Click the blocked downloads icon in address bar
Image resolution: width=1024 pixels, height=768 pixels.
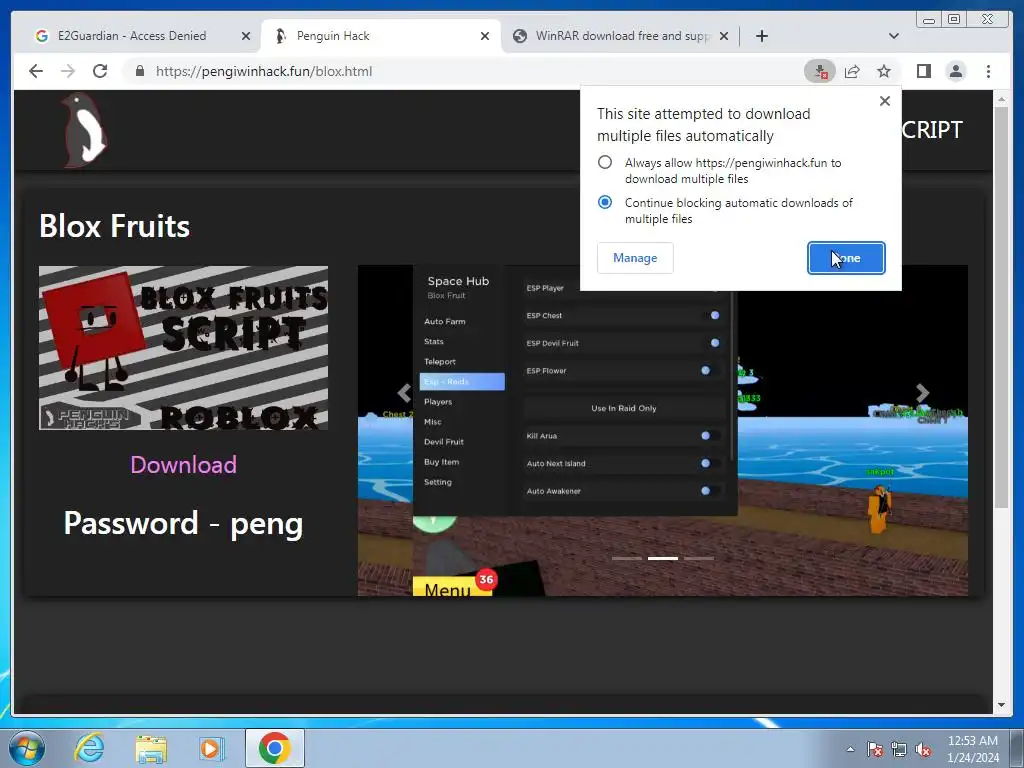(x=820, y=71)
